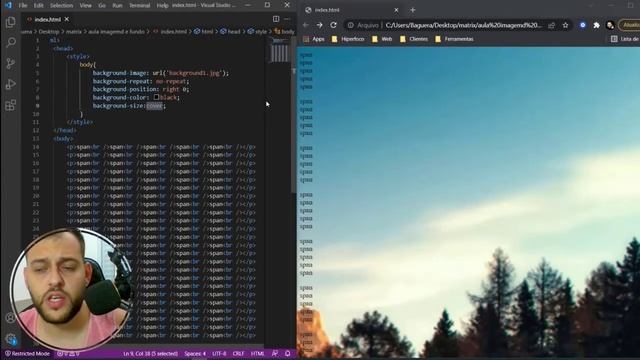Open the Manage gear menu in VS Code
Viewport: 640px width, 360px height.
tap(11, 339)
